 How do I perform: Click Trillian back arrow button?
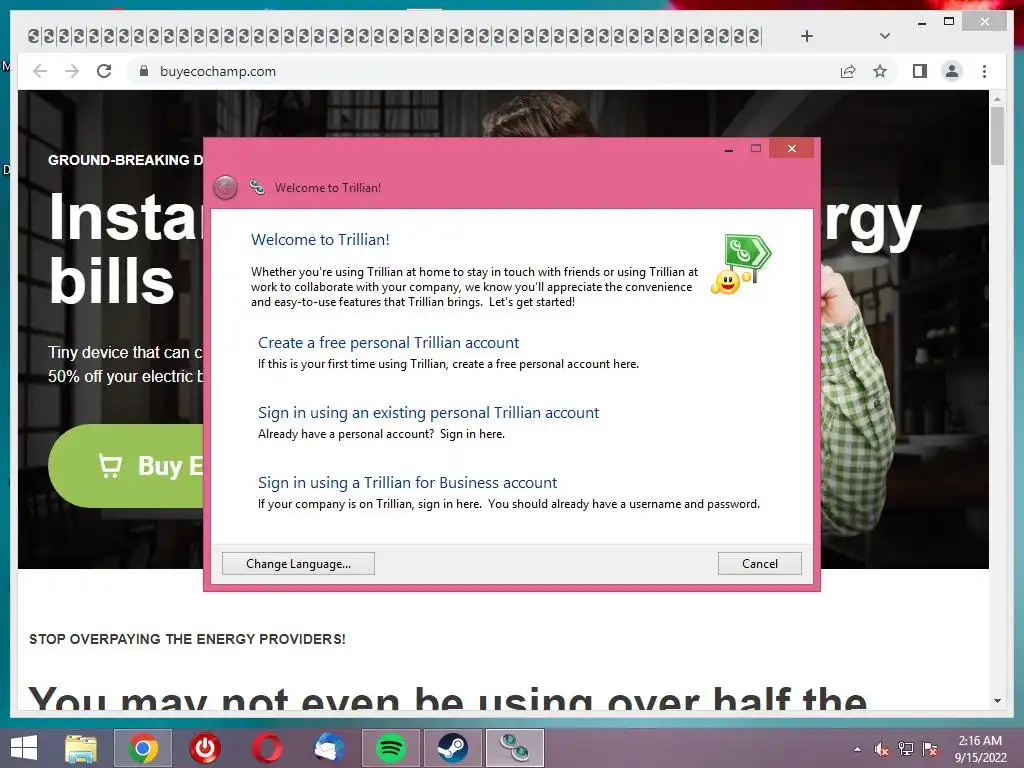225,187
